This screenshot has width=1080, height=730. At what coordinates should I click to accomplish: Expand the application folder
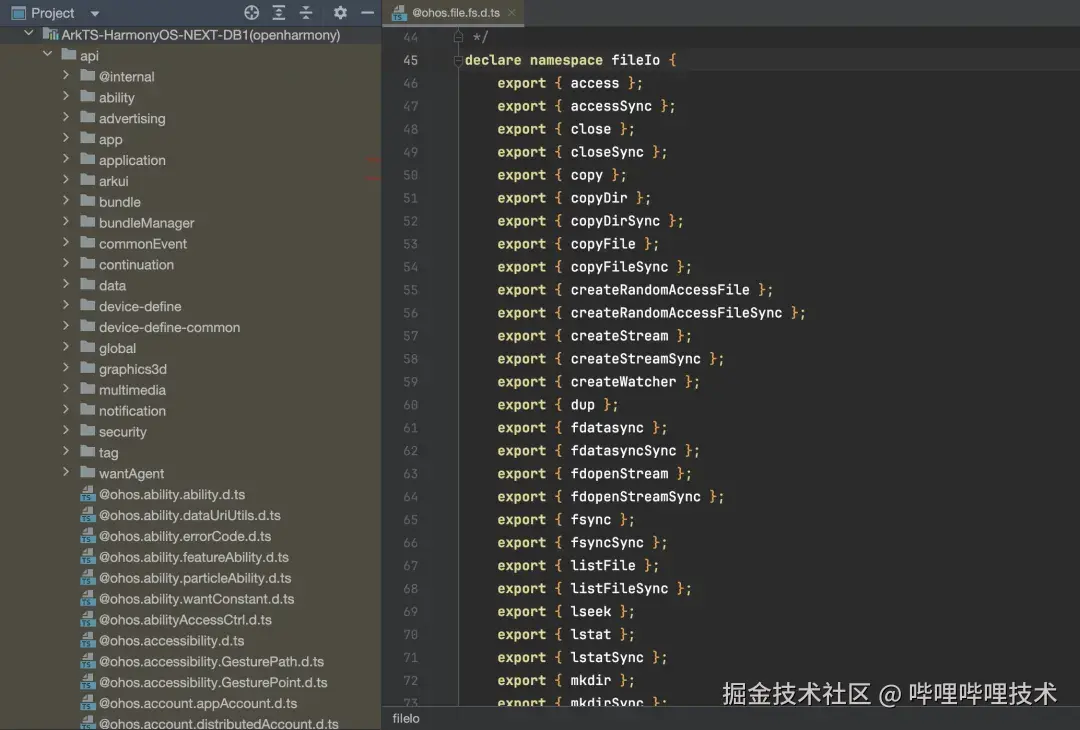66,158
